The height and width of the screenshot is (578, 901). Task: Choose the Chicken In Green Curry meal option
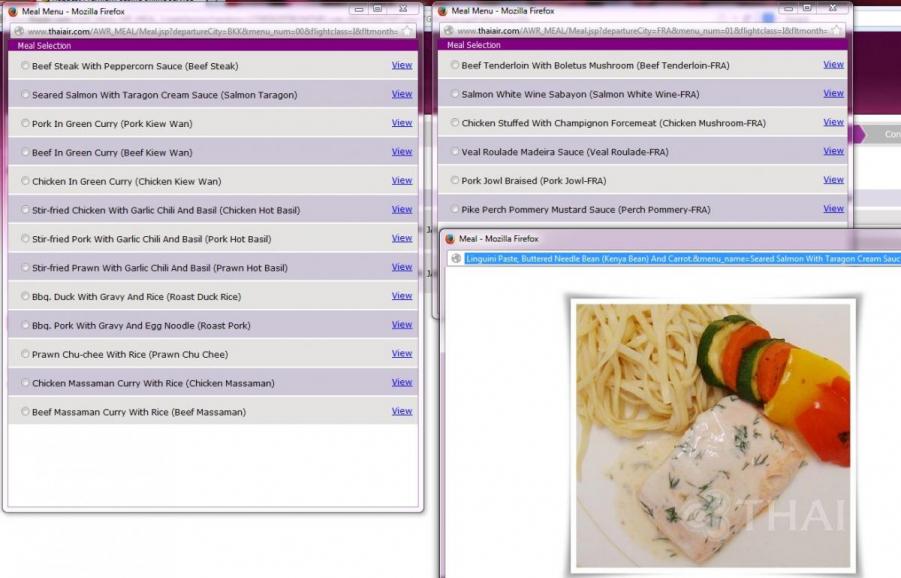click(x=25, y=182)
